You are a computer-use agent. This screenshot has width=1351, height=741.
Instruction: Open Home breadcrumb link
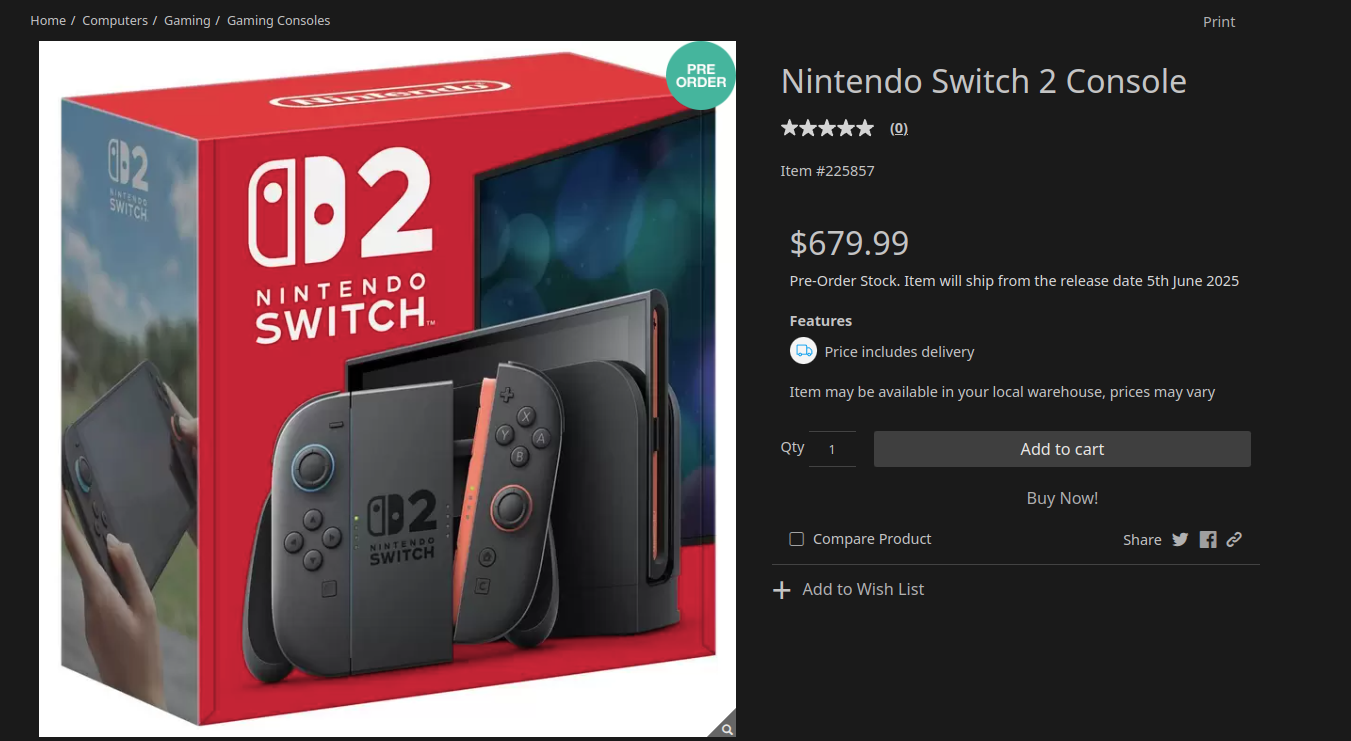click(x=48, y=20)
